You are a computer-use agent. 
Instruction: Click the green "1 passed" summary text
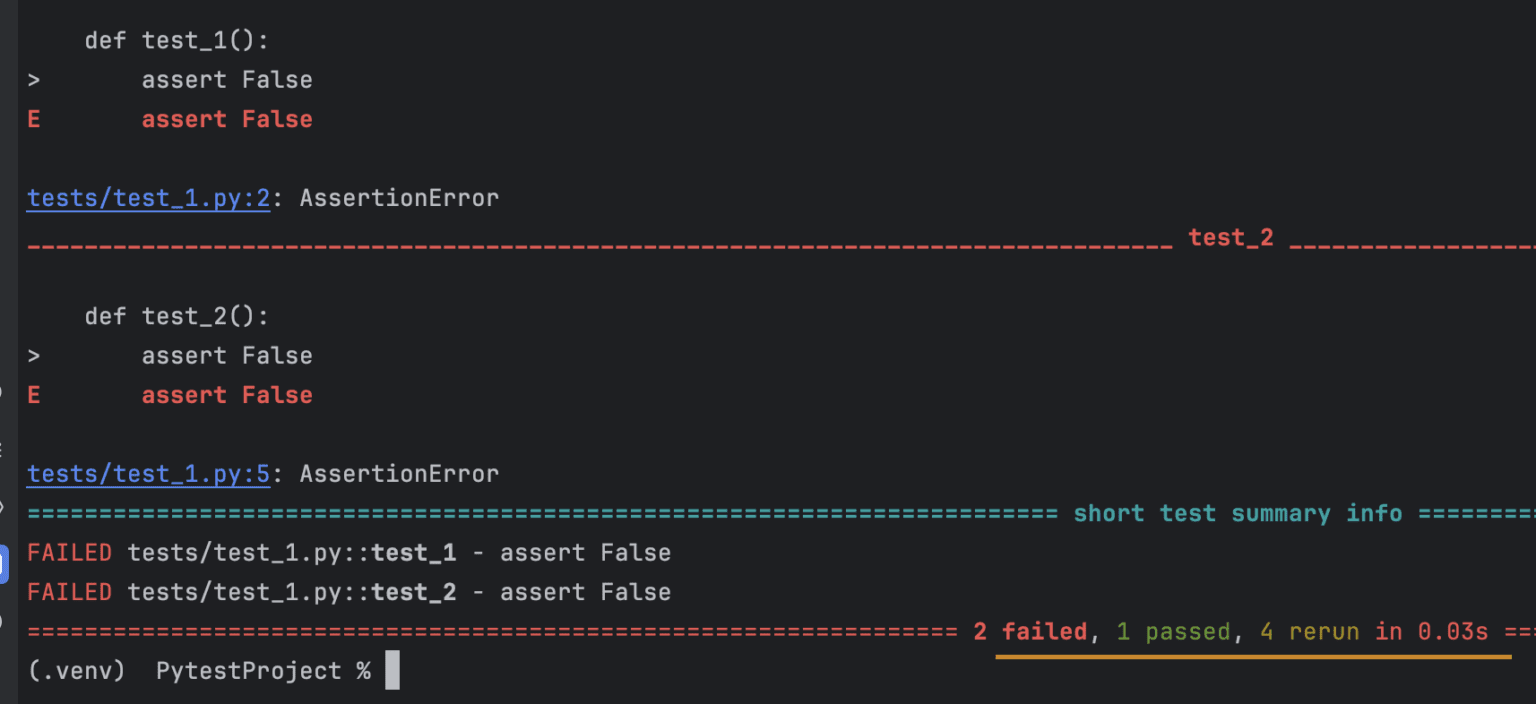[1173, 632]
